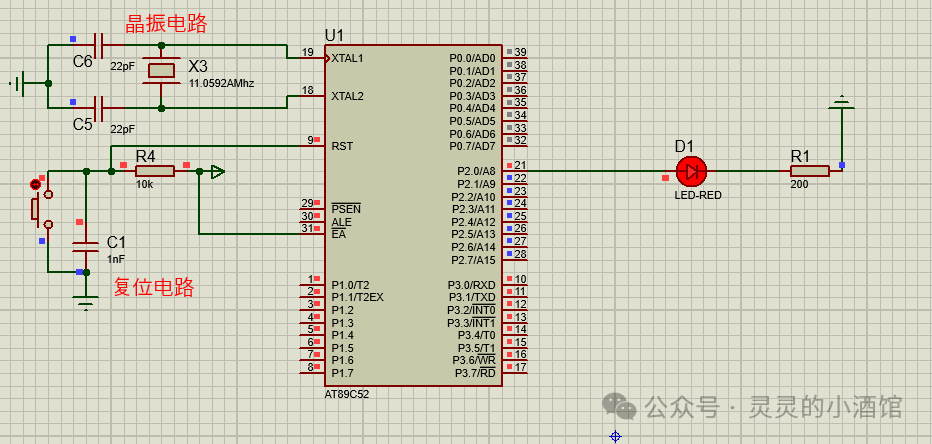932x444 pixels.
Task: Click the ALE pin label
Action: point(341,222)
